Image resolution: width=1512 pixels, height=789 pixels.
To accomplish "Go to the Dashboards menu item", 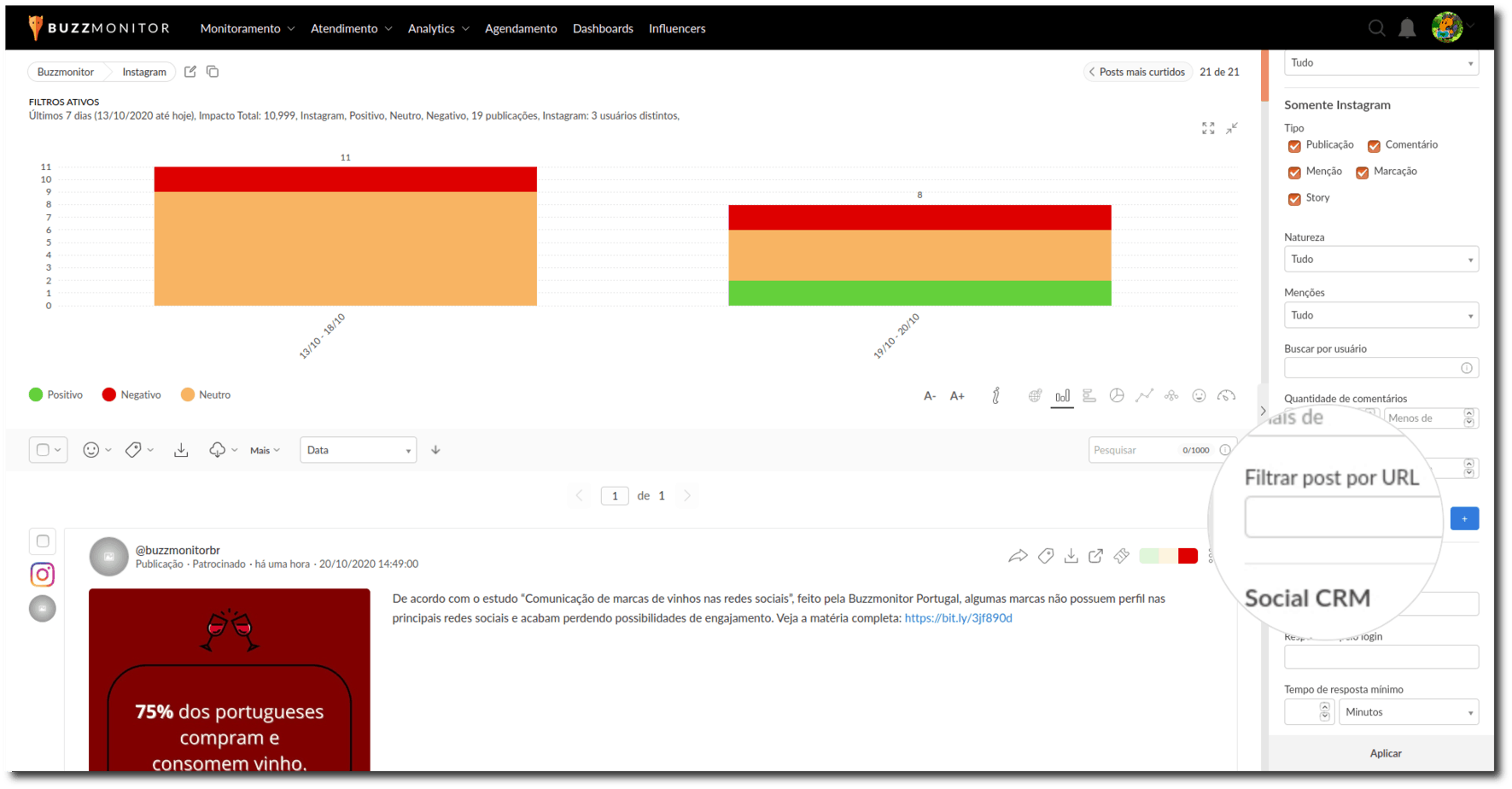I will [x=603, y=28].
